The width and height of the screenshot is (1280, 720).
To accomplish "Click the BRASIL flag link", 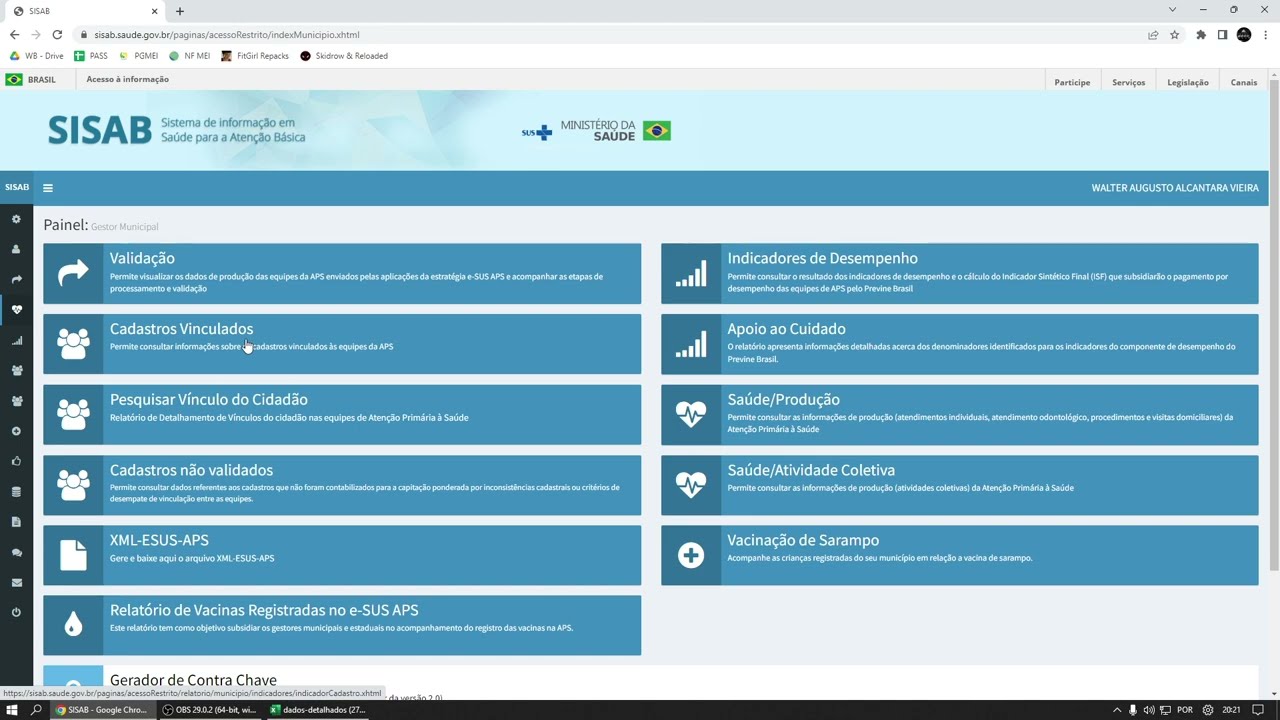I will pos(31,79).
